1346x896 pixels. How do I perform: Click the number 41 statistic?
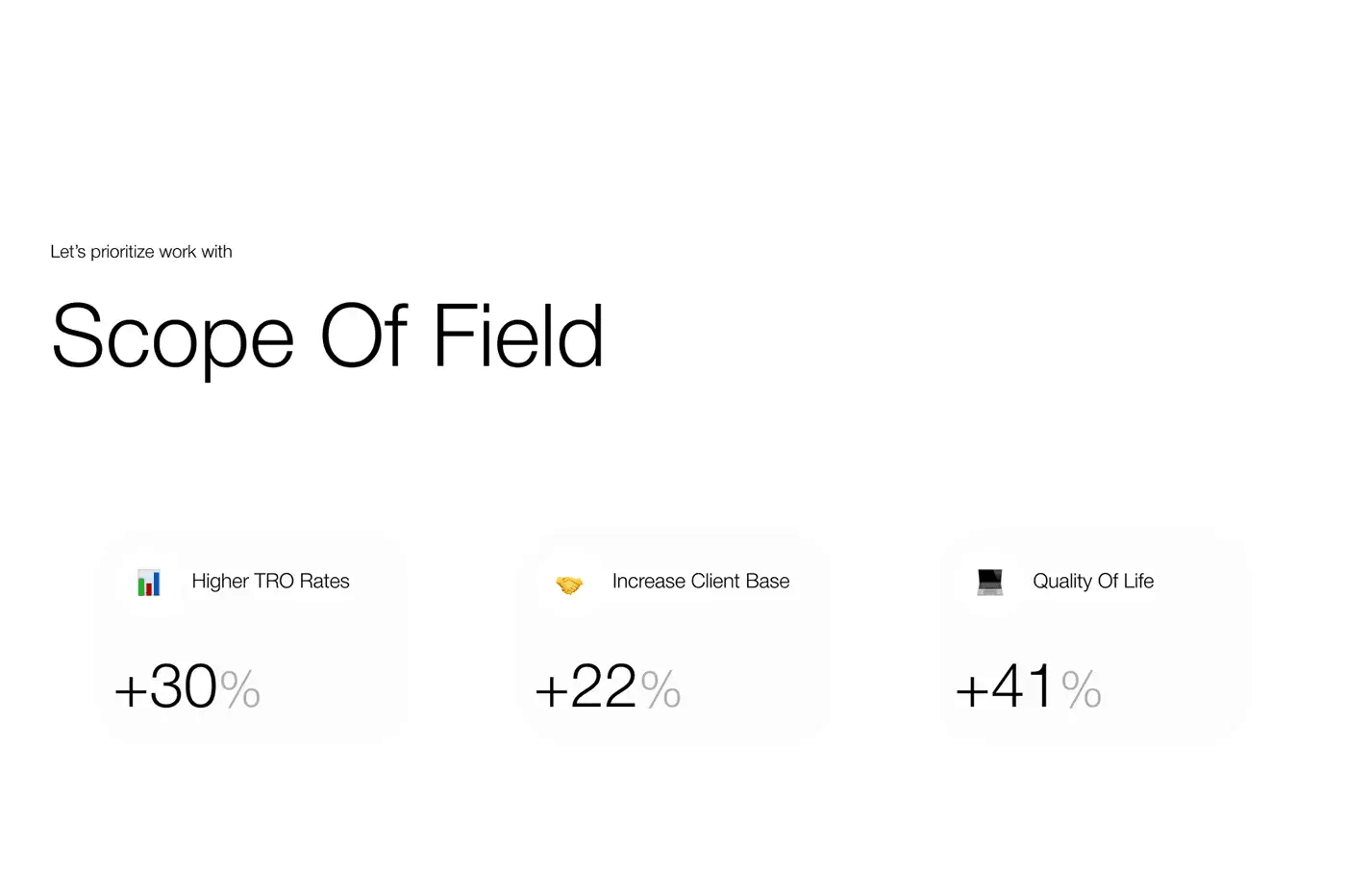pos(1023,686)
